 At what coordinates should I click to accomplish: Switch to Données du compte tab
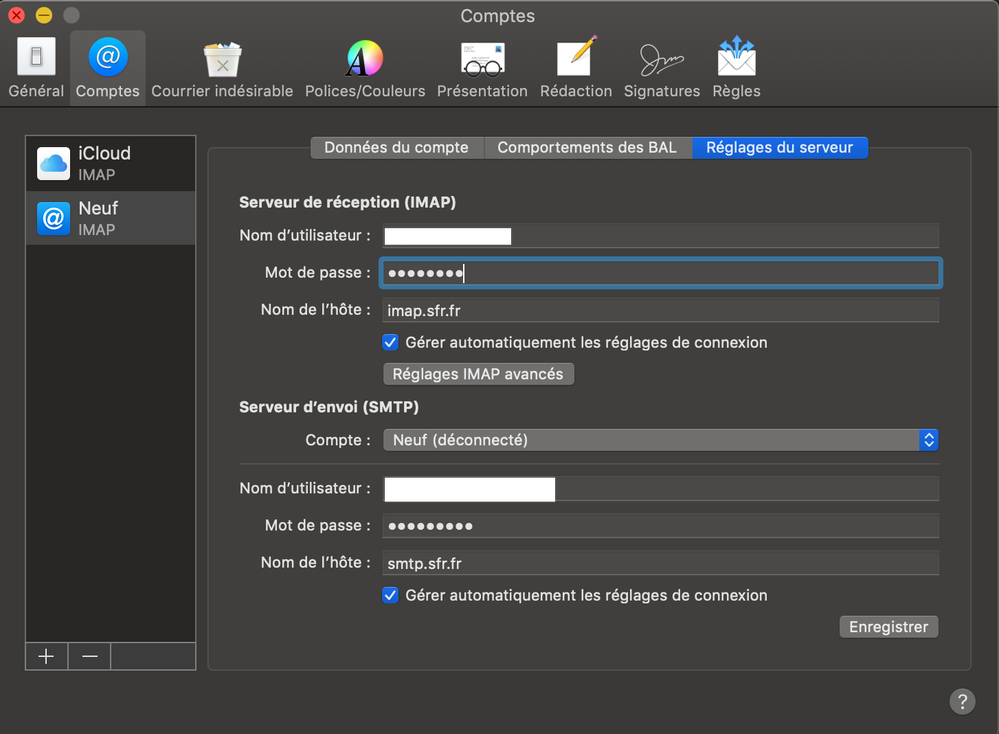[396, 147]
